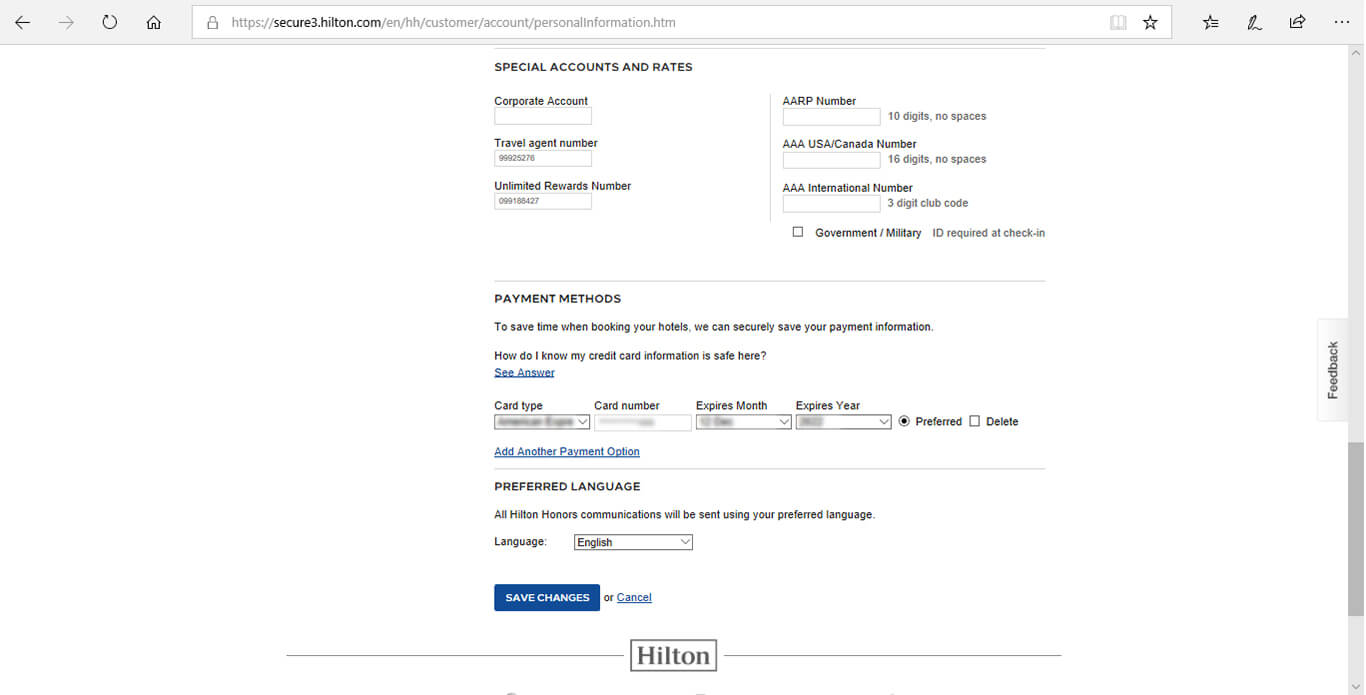Click Add Another Payment Option link

(x=567, y=452)
